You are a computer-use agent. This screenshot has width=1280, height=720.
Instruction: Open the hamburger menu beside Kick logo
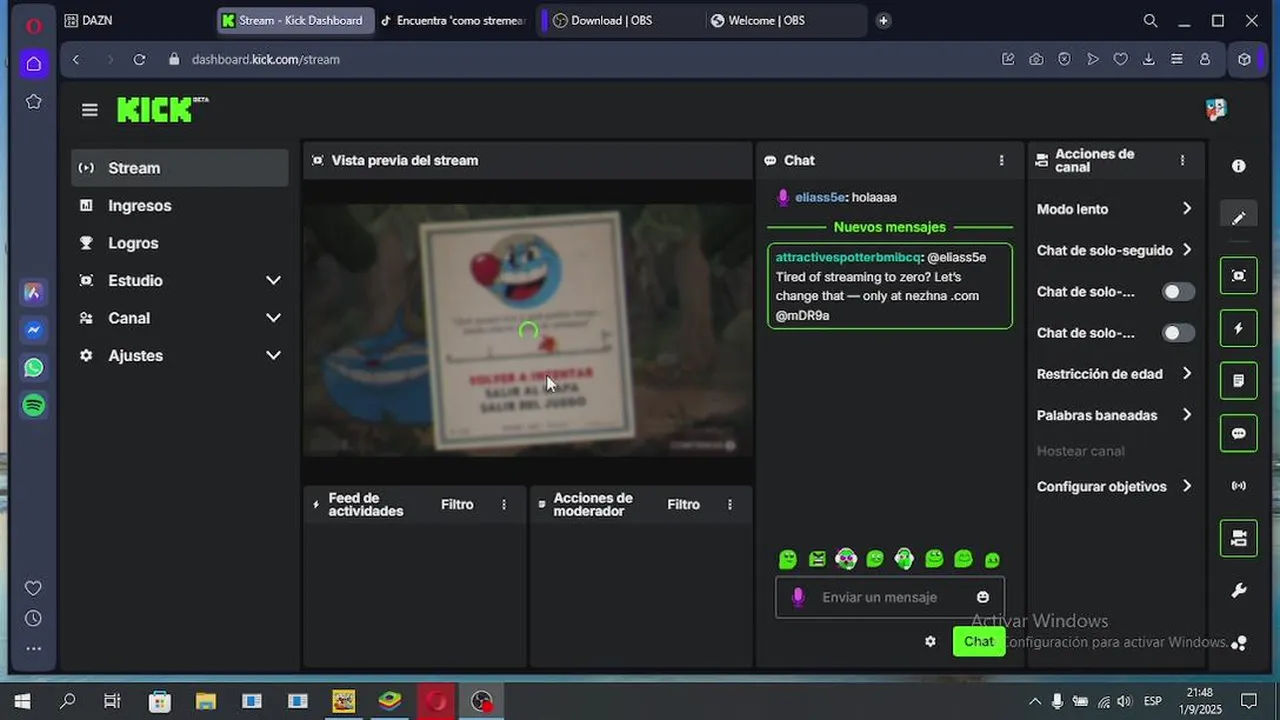pyautogui.click(x=90, y=110)
